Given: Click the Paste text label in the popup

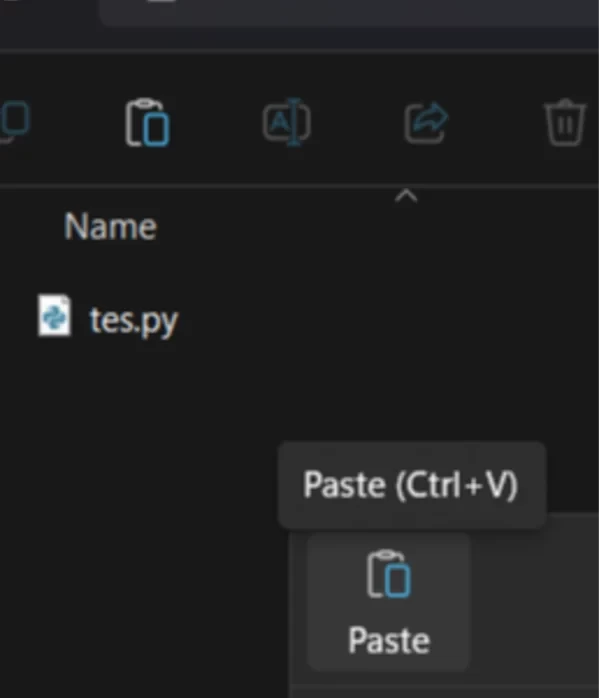Looking at the screenshot, I should pyautogui.click(x=389, y=641).
